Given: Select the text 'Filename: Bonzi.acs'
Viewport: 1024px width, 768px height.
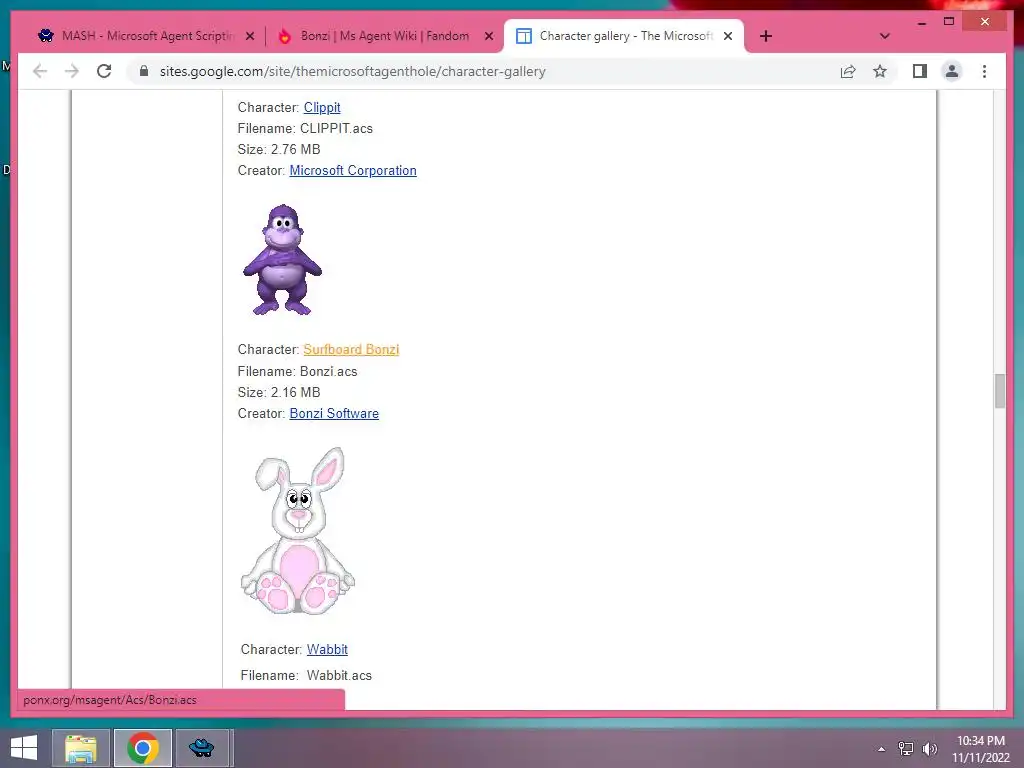Looking at the screenshot, I should tap(297, 371).
